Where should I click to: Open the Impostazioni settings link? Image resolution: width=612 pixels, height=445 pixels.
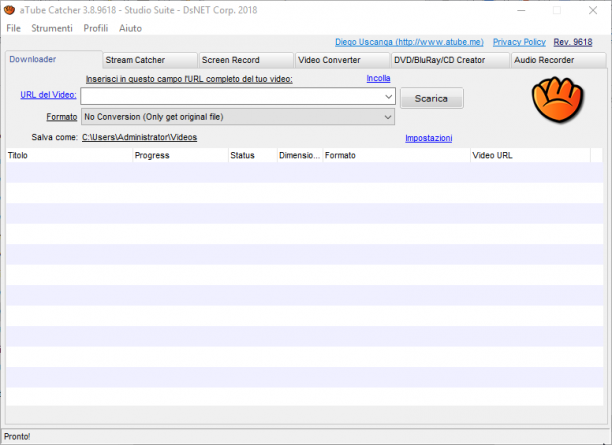tap(429, 138)
